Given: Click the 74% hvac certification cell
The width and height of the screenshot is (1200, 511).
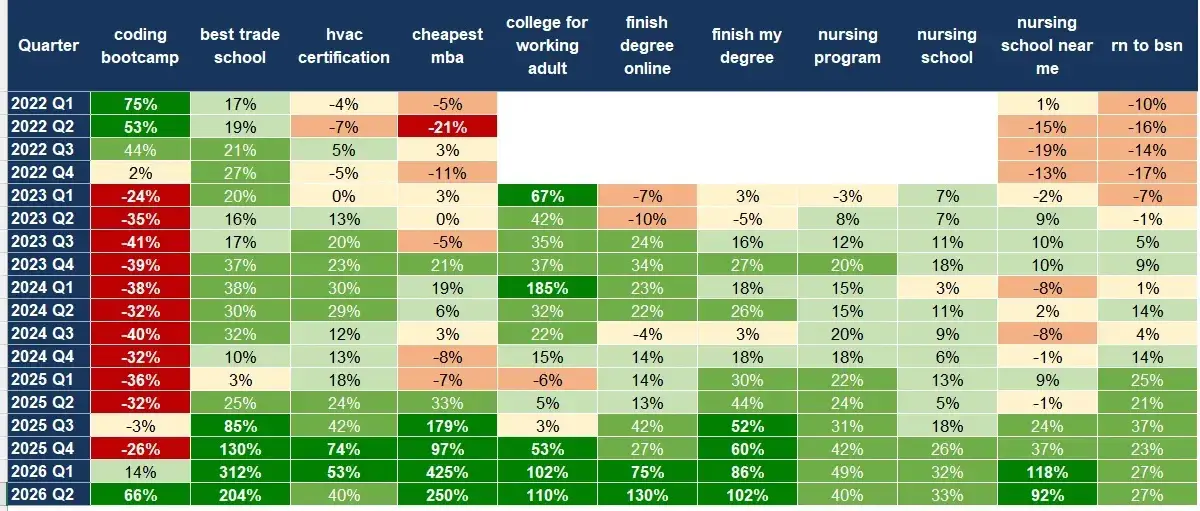Looking at the screenshot, I should tap(344, 448).
